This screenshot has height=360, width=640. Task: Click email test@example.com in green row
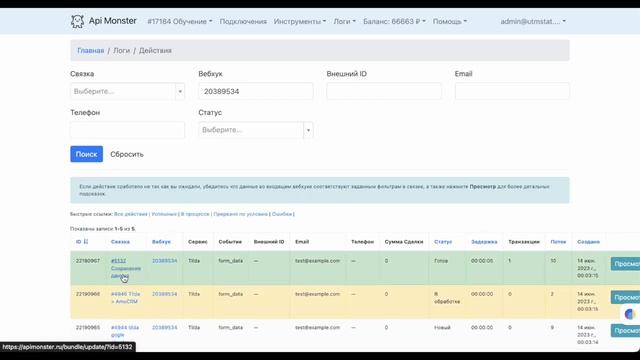coord(318,260)
